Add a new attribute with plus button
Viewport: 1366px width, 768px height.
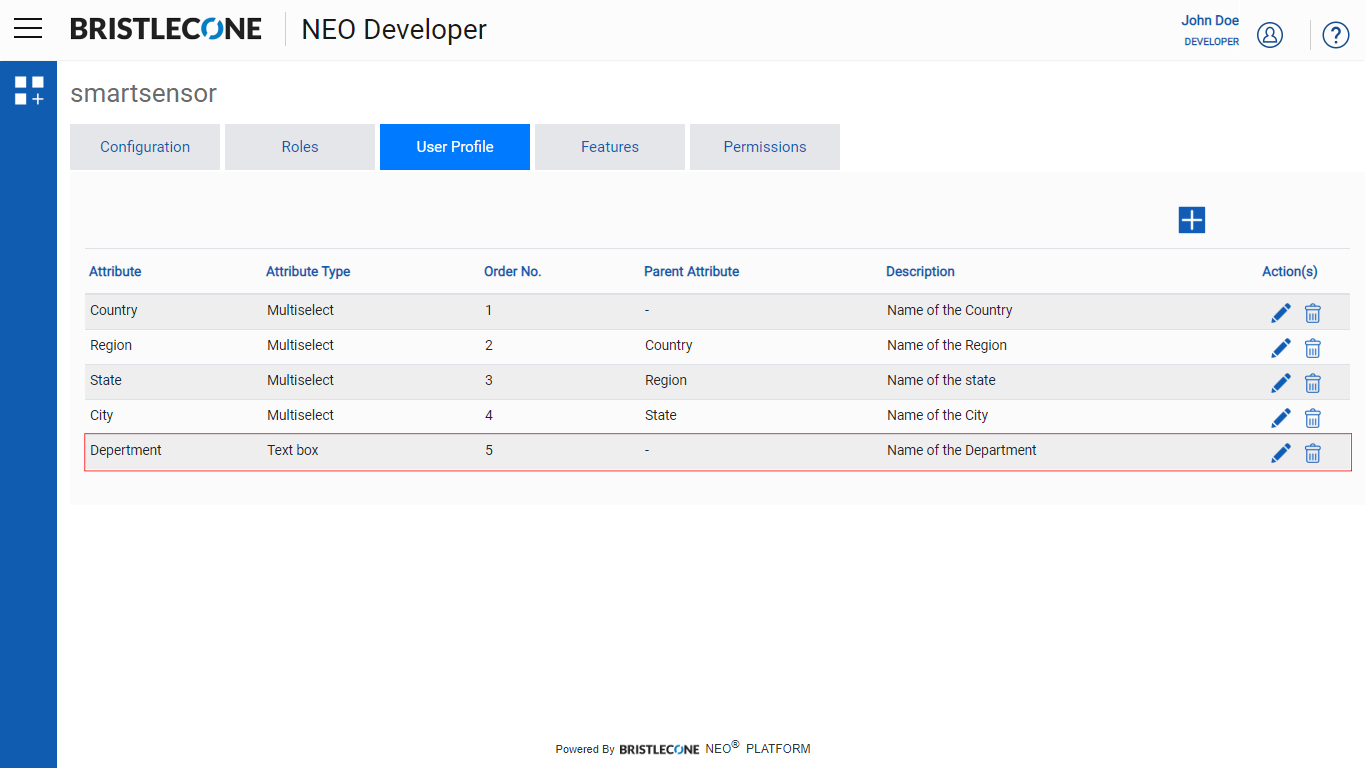(x=1192, y=220)
